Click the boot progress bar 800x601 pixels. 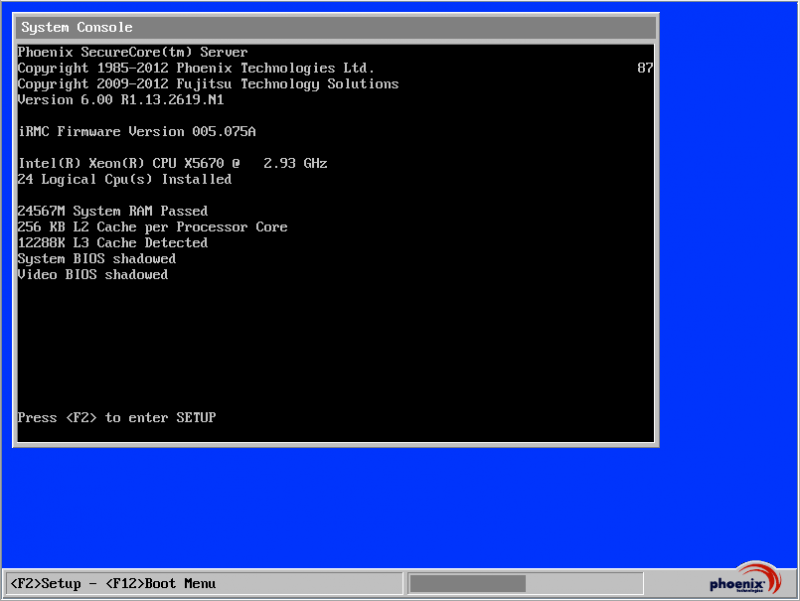[x=468, y=583]
